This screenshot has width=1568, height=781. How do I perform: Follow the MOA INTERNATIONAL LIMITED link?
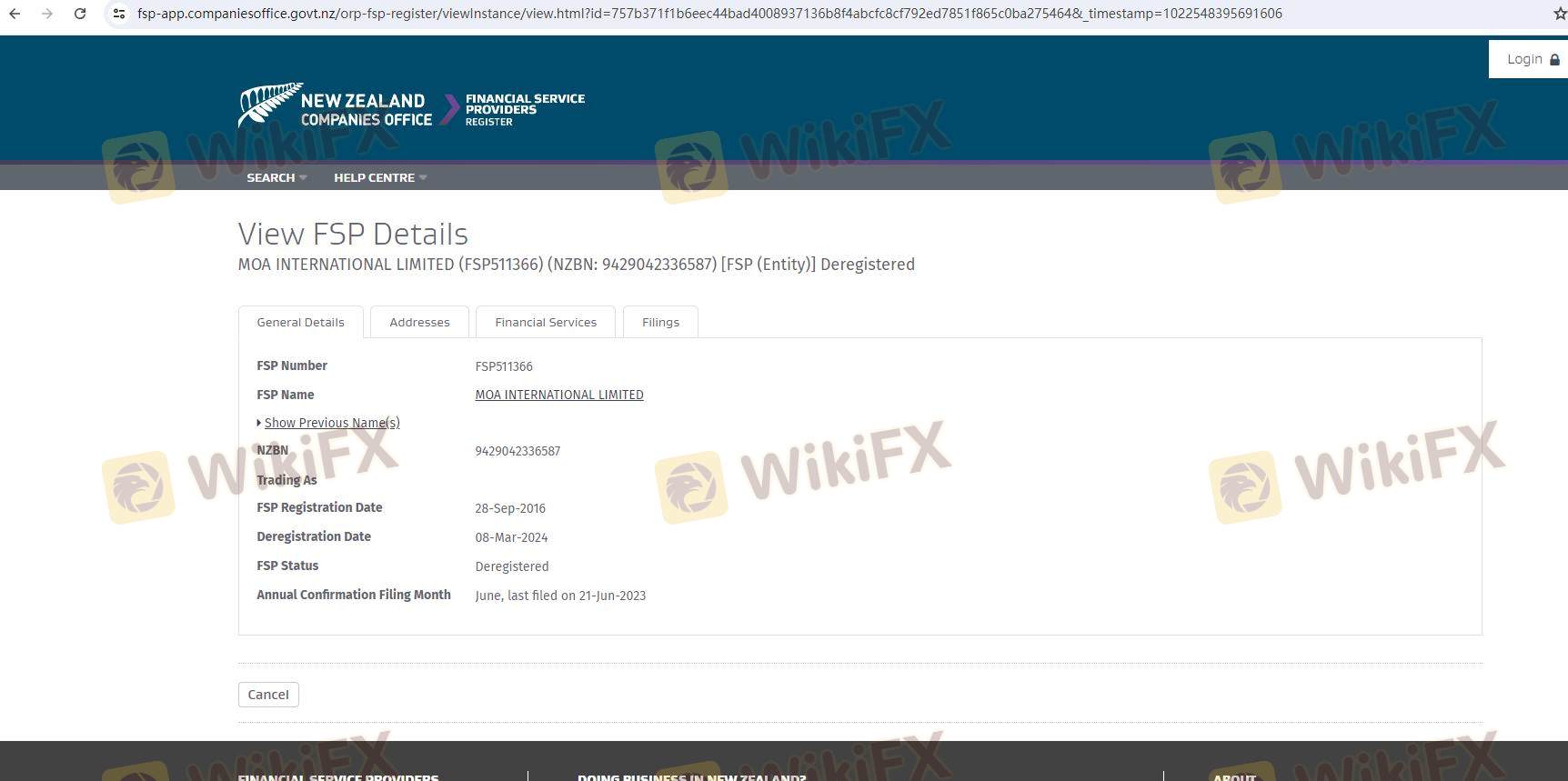tap(558, 395)
